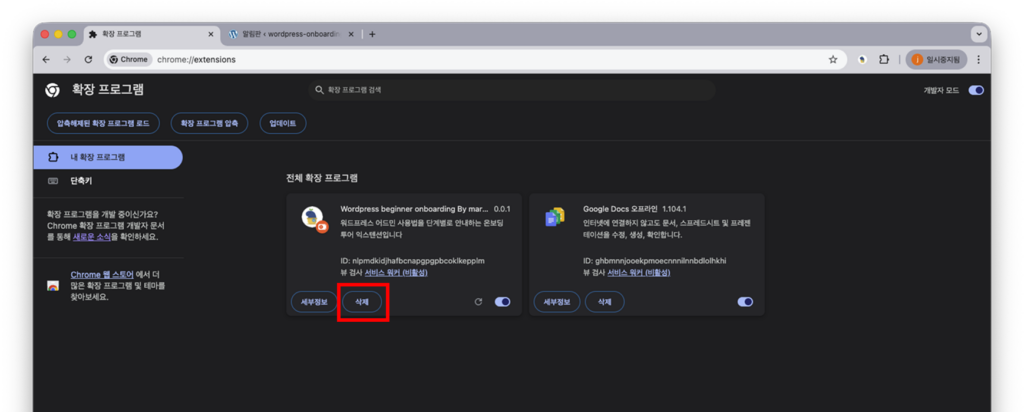Expand the tab search dropdown arrow
Viewport: 1024px width, 412px height.
point(978,34)
